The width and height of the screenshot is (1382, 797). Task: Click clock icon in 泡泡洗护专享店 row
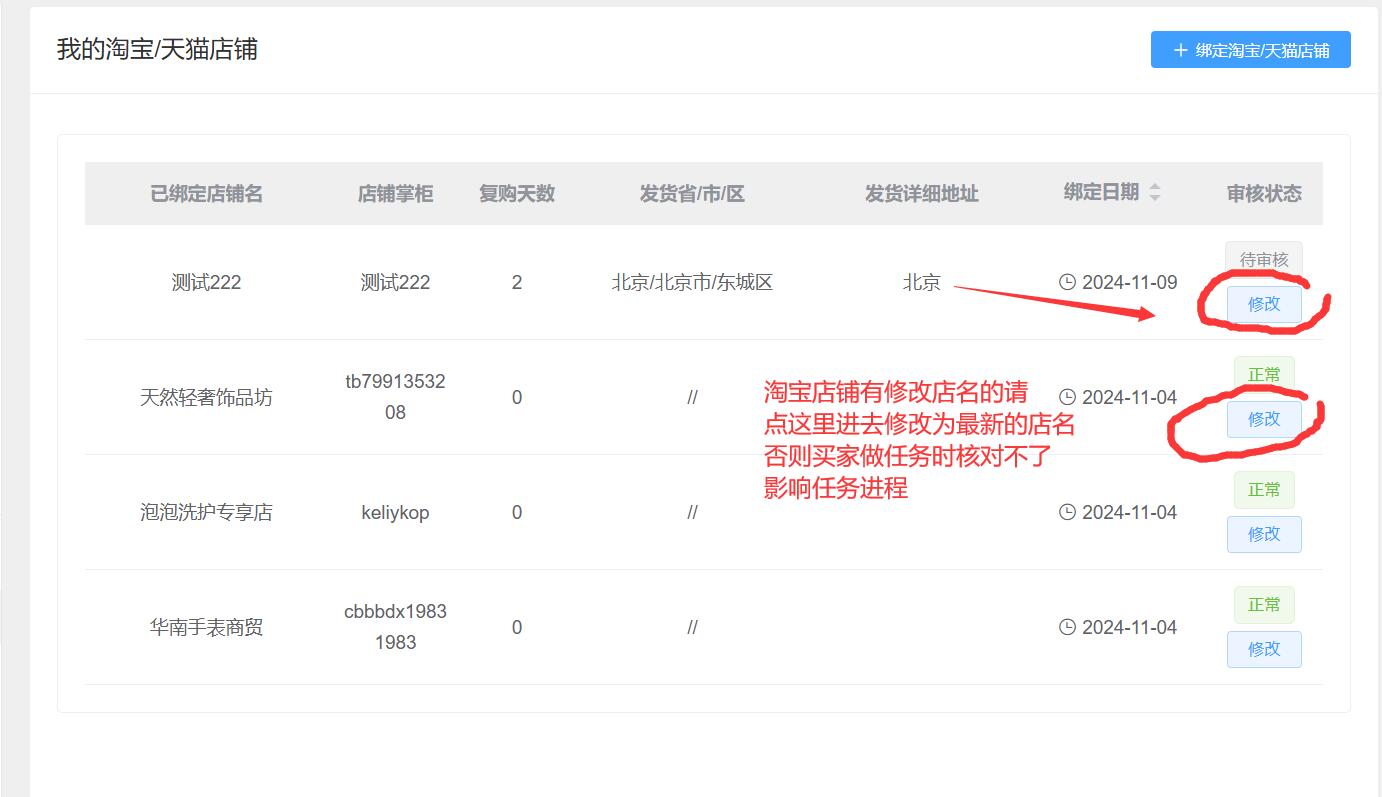[1067, 512]
